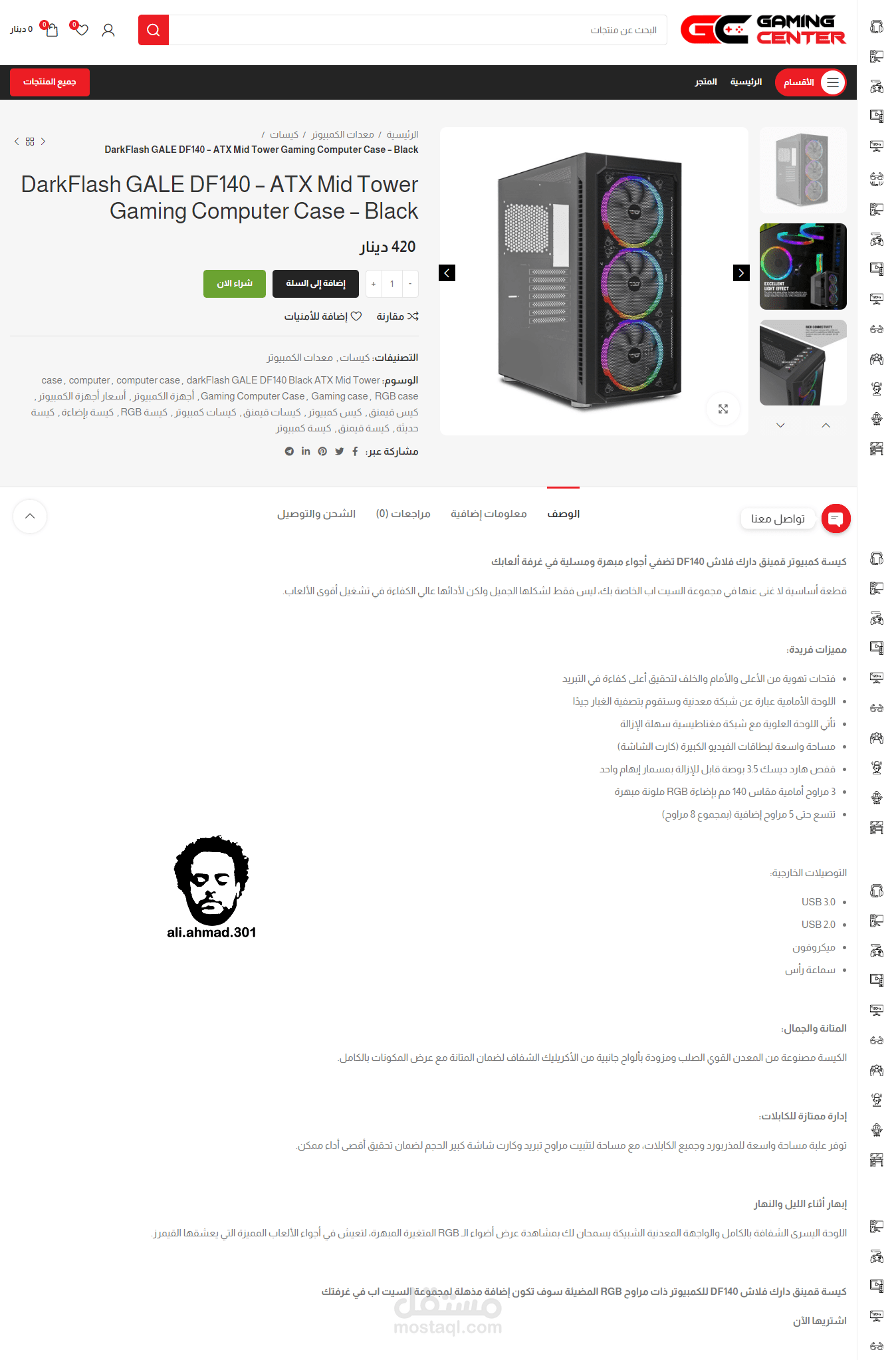Open the shopping cart bag icon

[x=52, y=30]
